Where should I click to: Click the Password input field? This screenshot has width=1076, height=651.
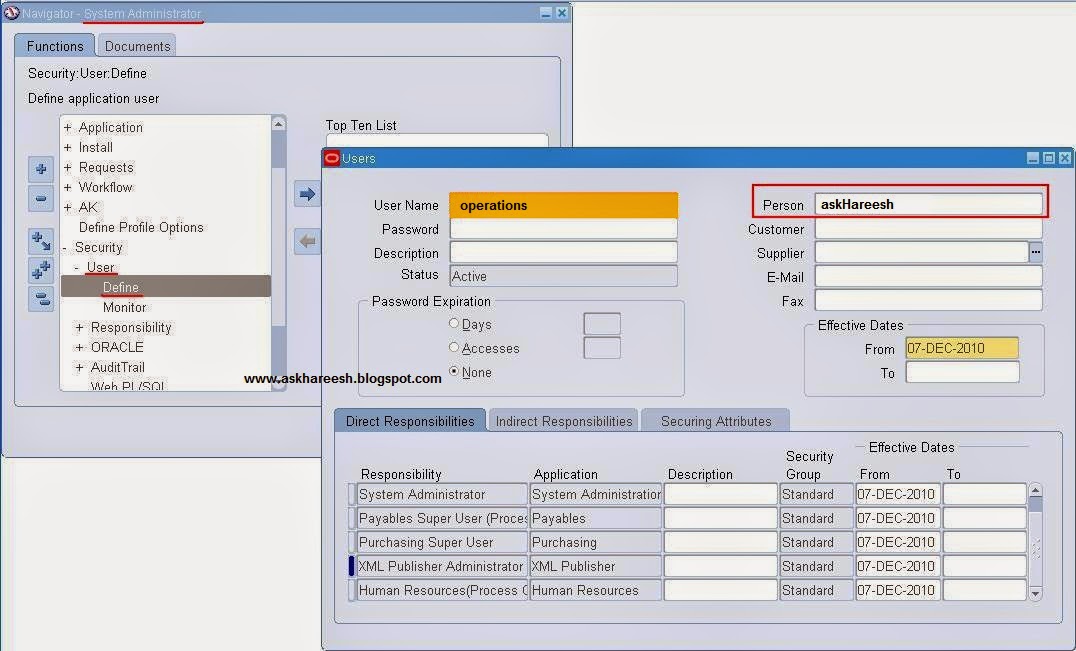(563, 229)
